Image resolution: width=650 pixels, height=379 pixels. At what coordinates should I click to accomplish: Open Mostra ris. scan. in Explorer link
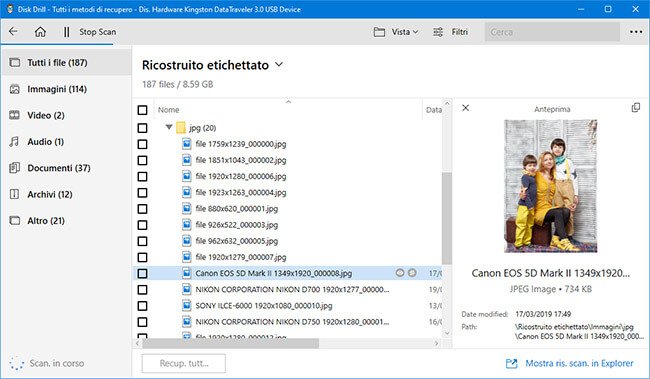click(570, 363)
